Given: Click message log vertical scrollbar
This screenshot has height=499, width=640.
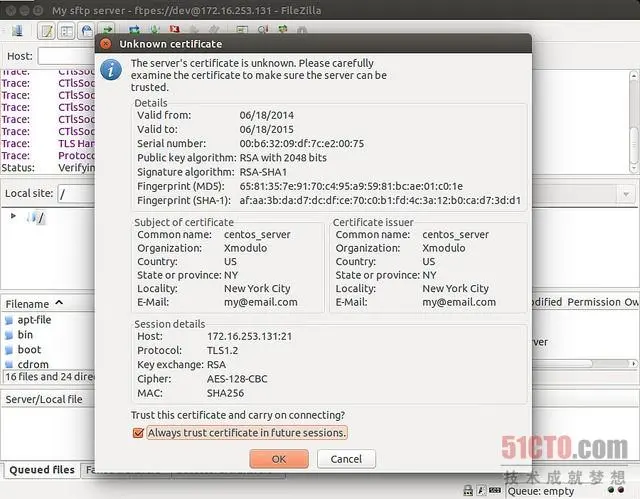Looking at the screenshot, I should [x=634, y=122].
